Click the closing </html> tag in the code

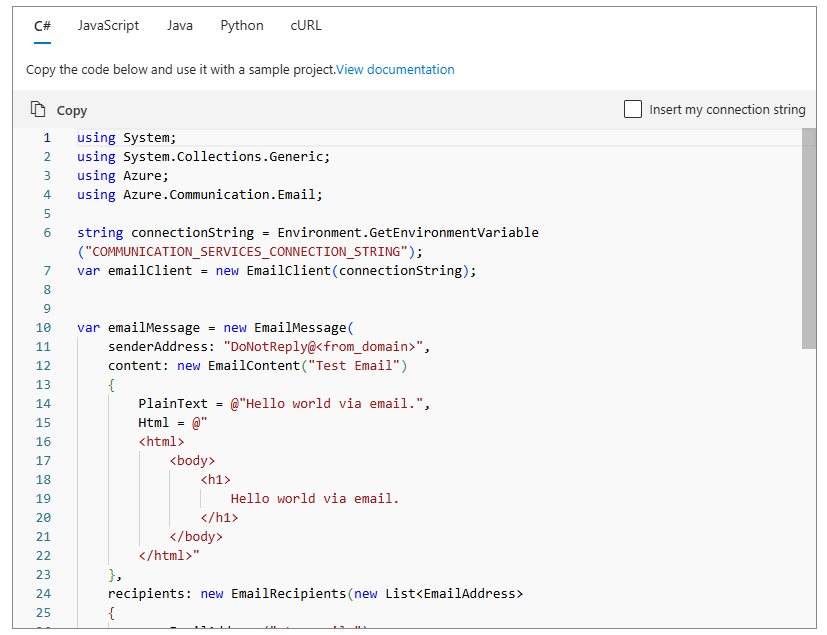coord(166,556)
